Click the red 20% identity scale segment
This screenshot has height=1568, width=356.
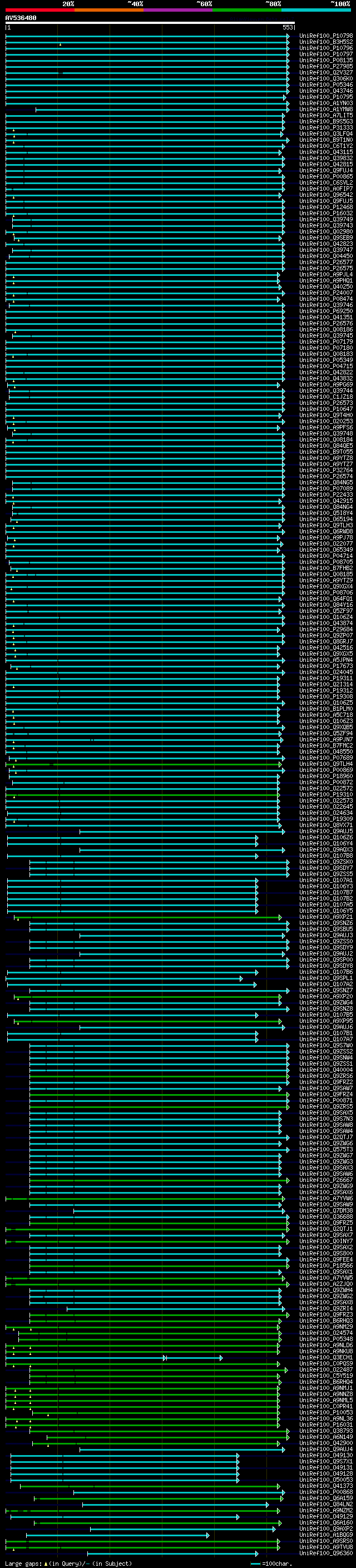[x=40, y=10]
